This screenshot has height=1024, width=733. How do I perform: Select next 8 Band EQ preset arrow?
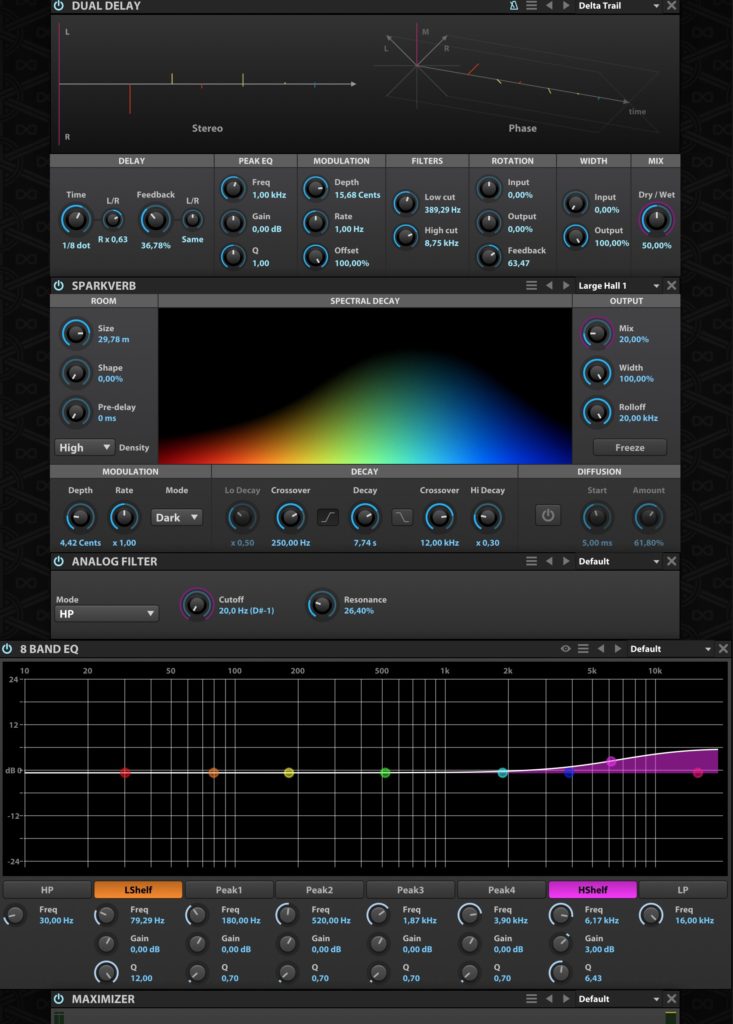coord(617,648)
